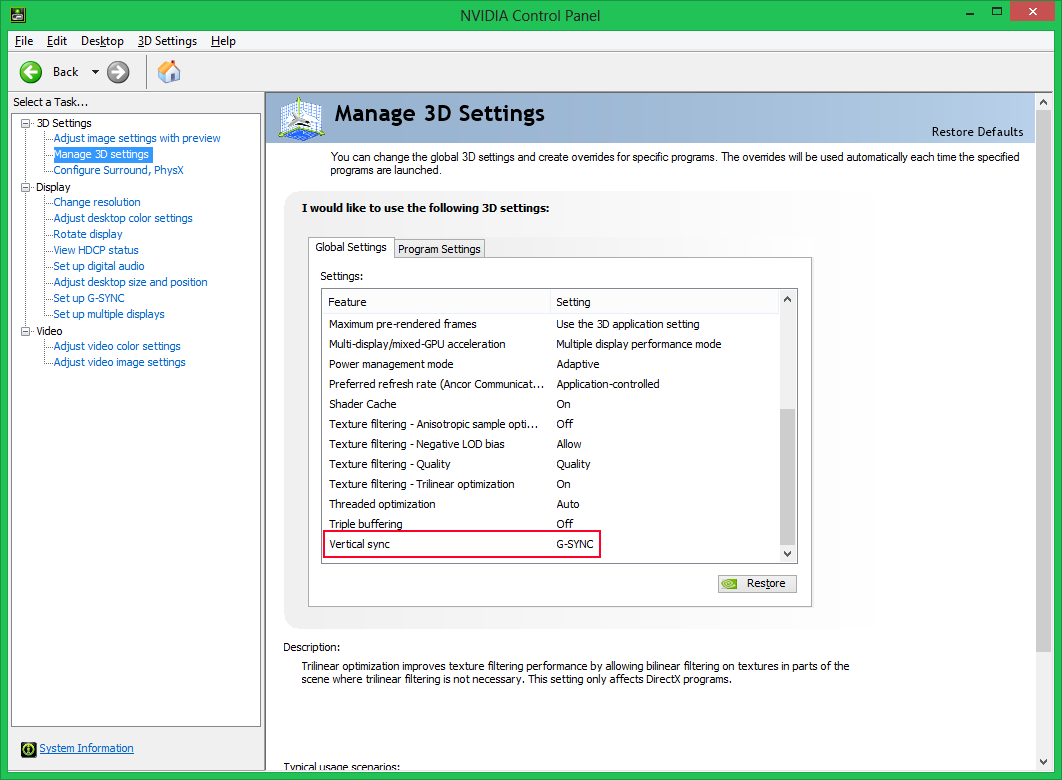Select the Vertical sync row

pyautogui.click(x=551, y=544)
